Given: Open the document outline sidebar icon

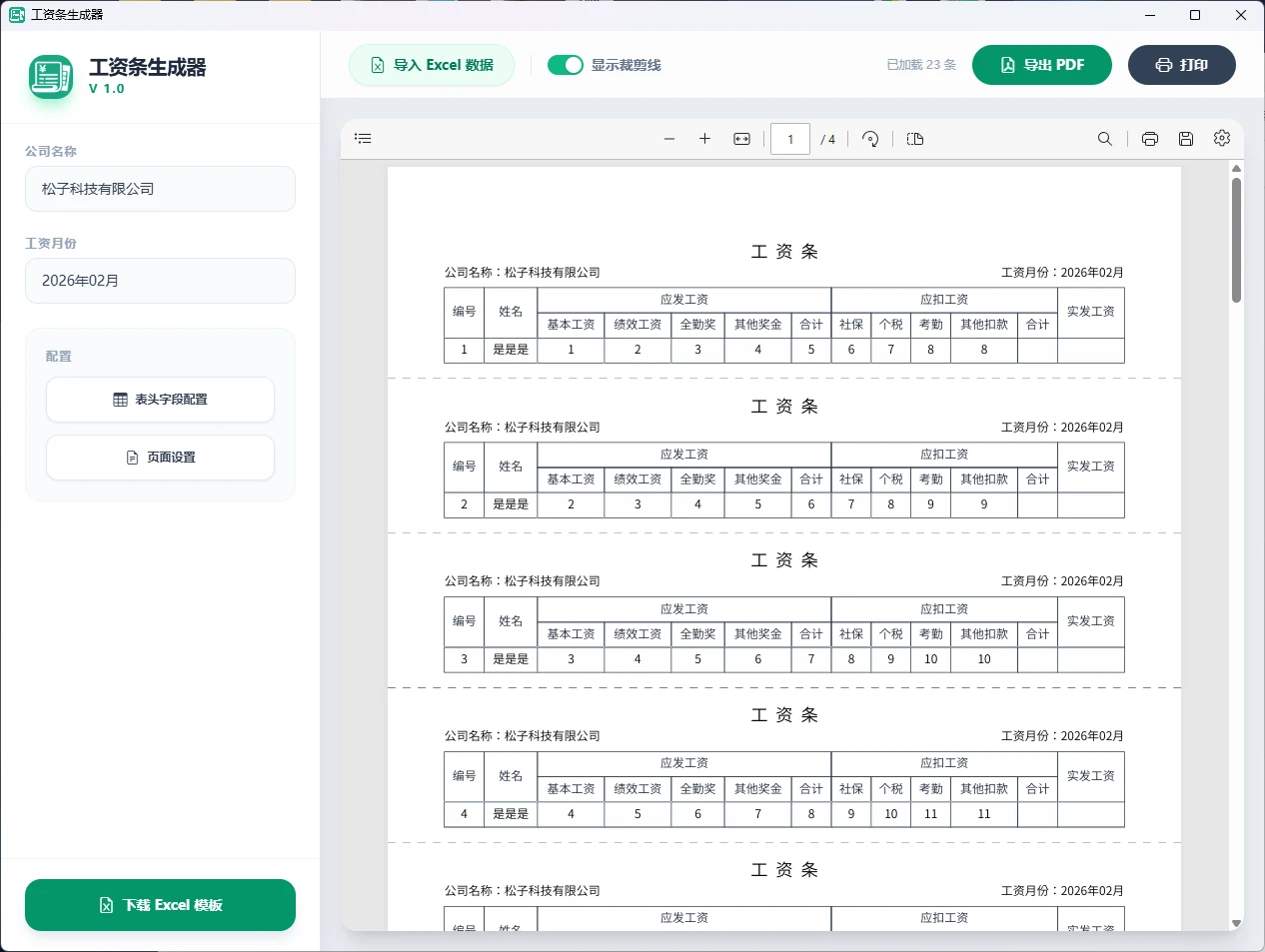Looking at the screenshot, I should coord(363,139).
